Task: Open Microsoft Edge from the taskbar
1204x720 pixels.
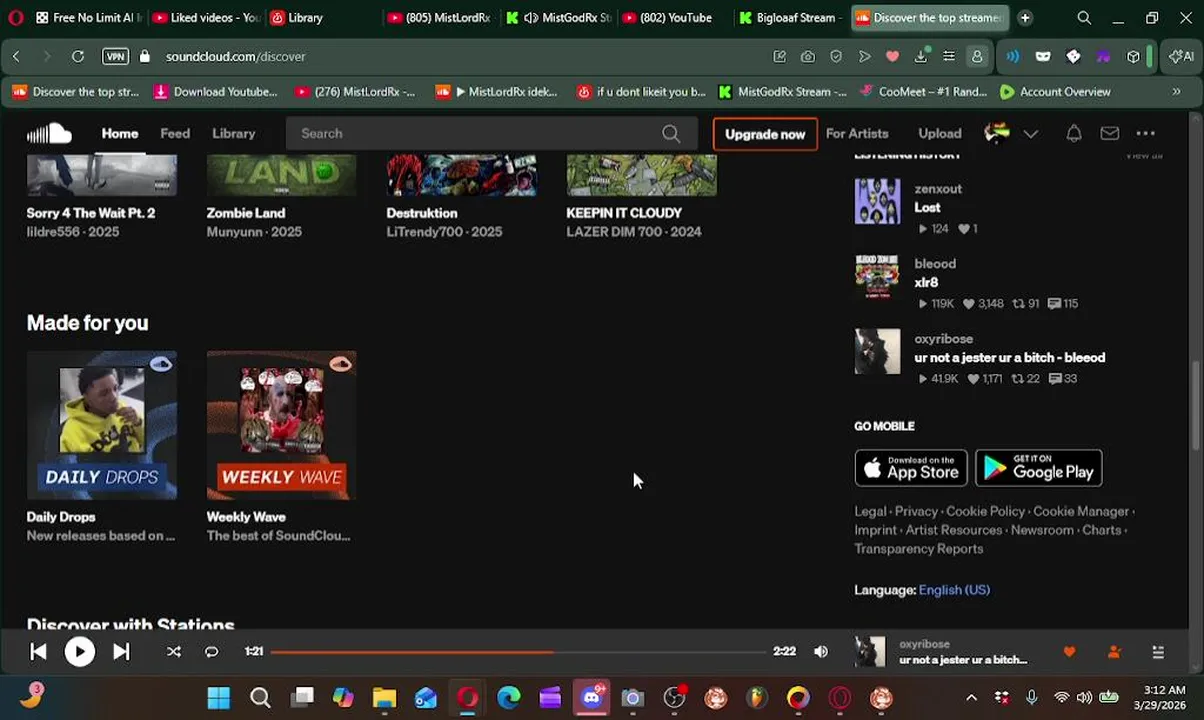Action: coord(509,698)
